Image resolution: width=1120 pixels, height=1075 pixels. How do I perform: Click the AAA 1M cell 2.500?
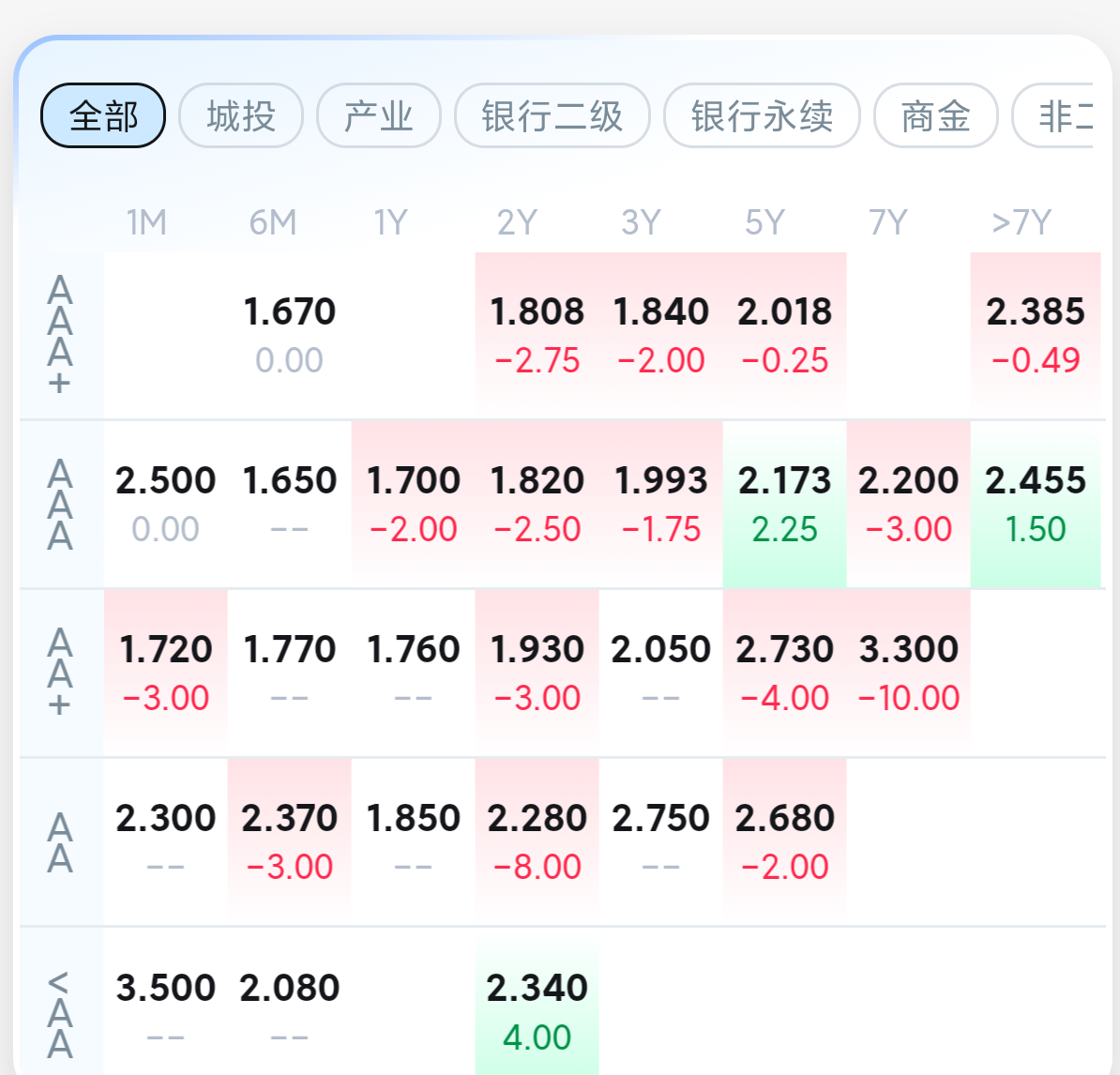click(x=165, y=504)
